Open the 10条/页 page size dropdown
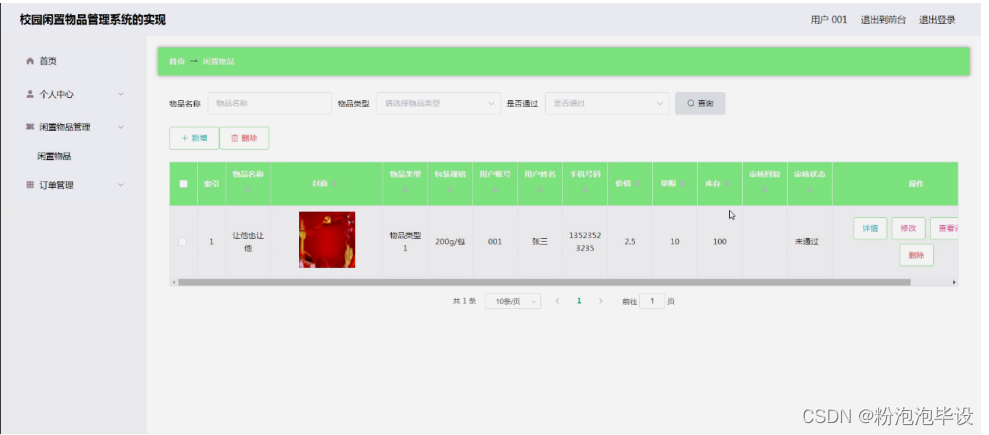The width and height of the screenshot is (989, 435). tap(513, 301)
